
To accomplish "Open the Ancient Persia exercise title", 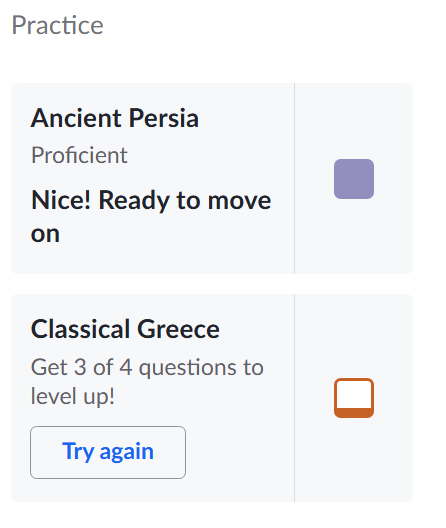I will [115, 118].
